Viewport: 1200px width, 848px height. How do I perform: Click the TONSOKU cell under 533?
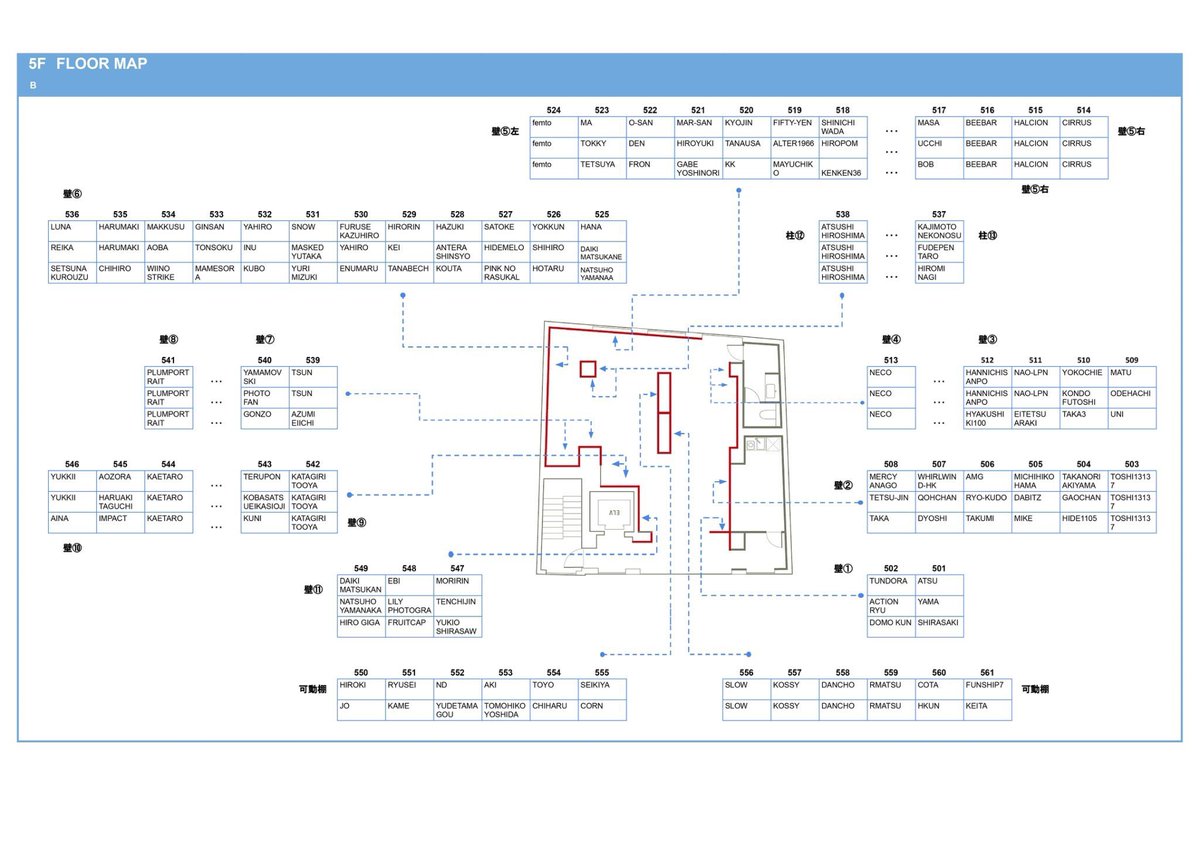[x=217, y=252]
